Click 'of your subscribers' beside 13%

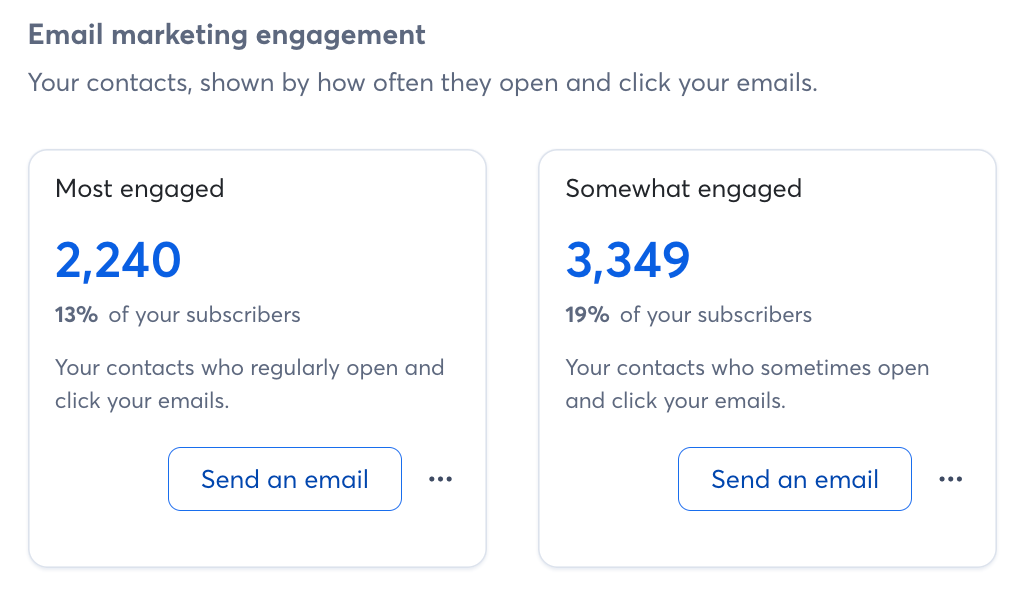point(204,315)
